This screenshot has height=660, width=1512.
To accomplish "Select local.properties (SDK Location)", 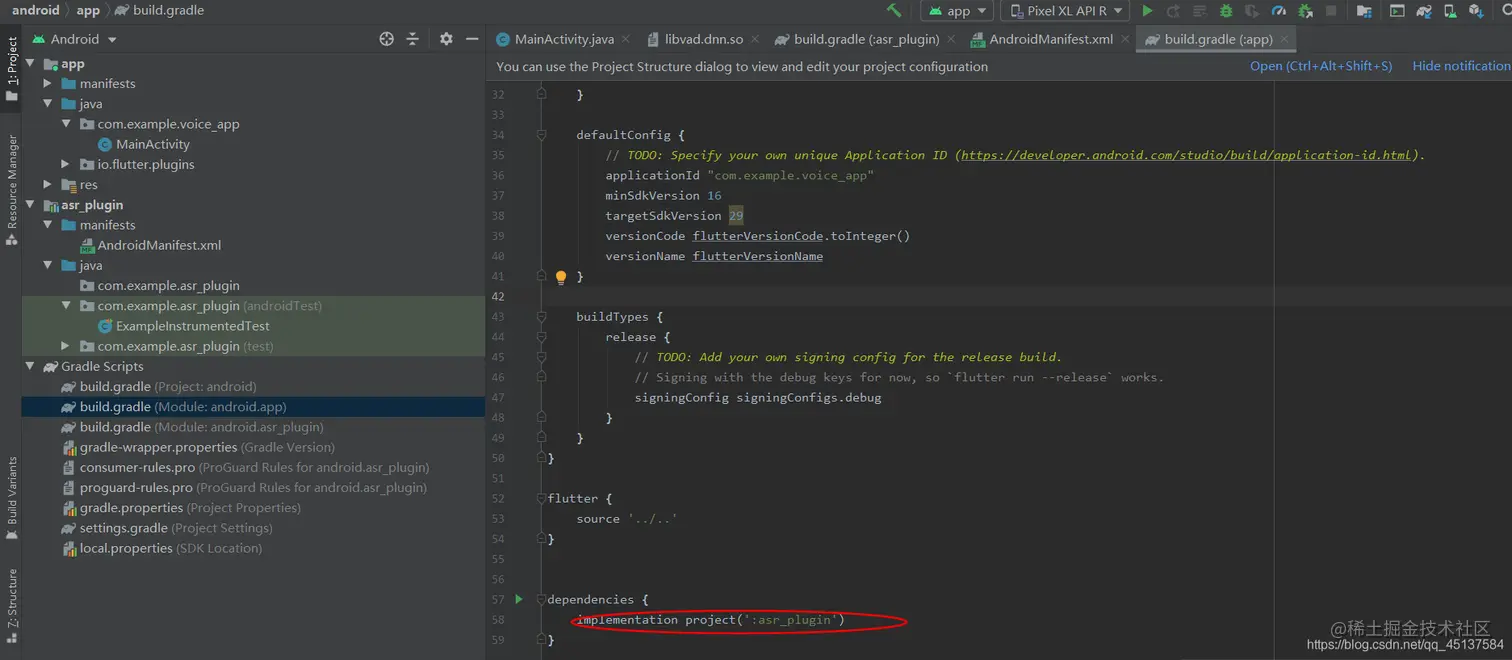I will coord(170,548).
